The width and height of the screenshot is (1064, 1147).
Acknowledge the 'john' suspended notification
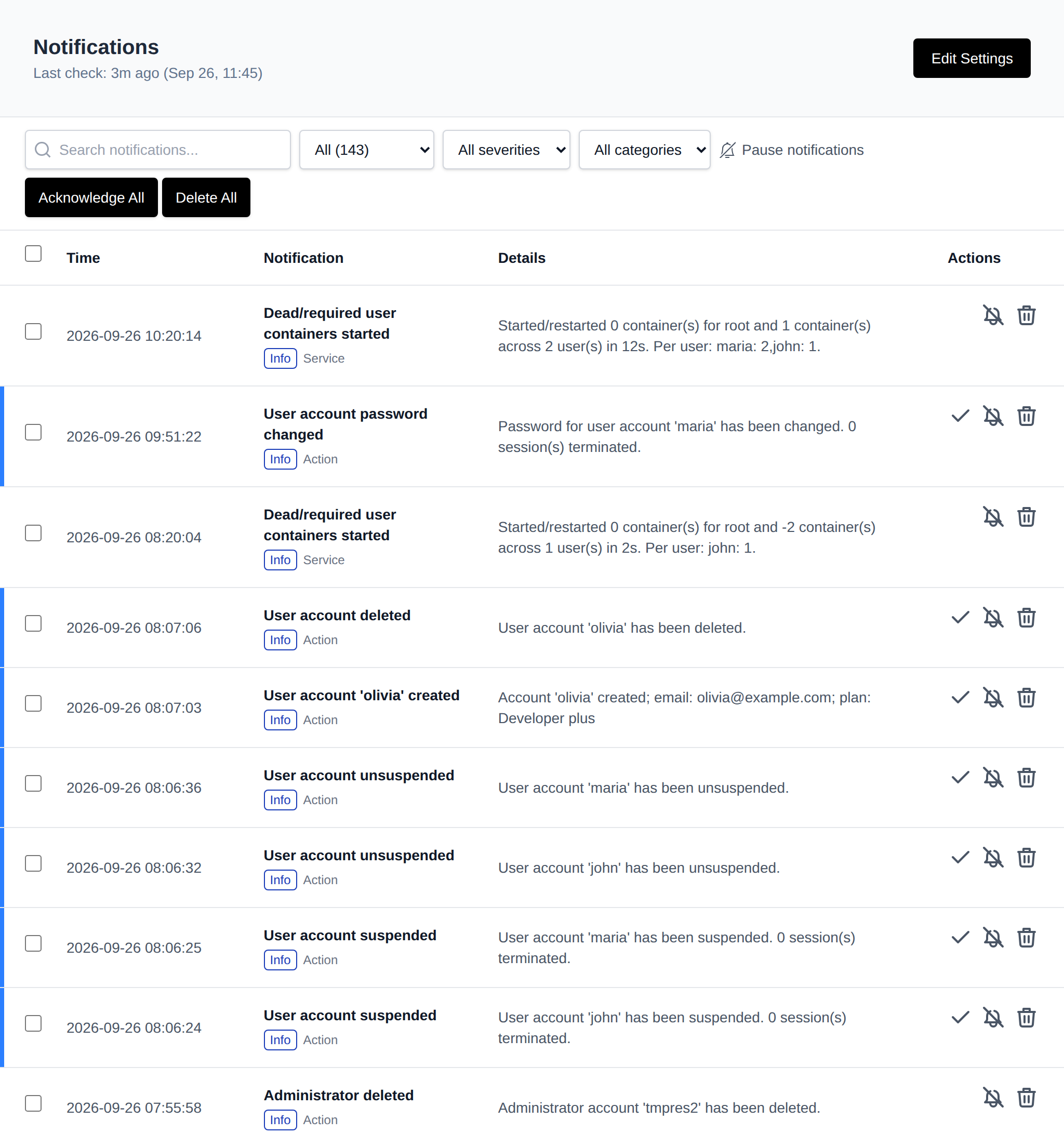coord(960,1018)
